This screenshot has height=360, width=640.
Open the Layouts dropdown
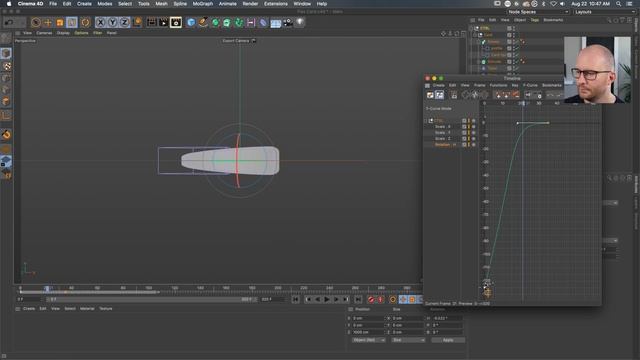(604, 12)
